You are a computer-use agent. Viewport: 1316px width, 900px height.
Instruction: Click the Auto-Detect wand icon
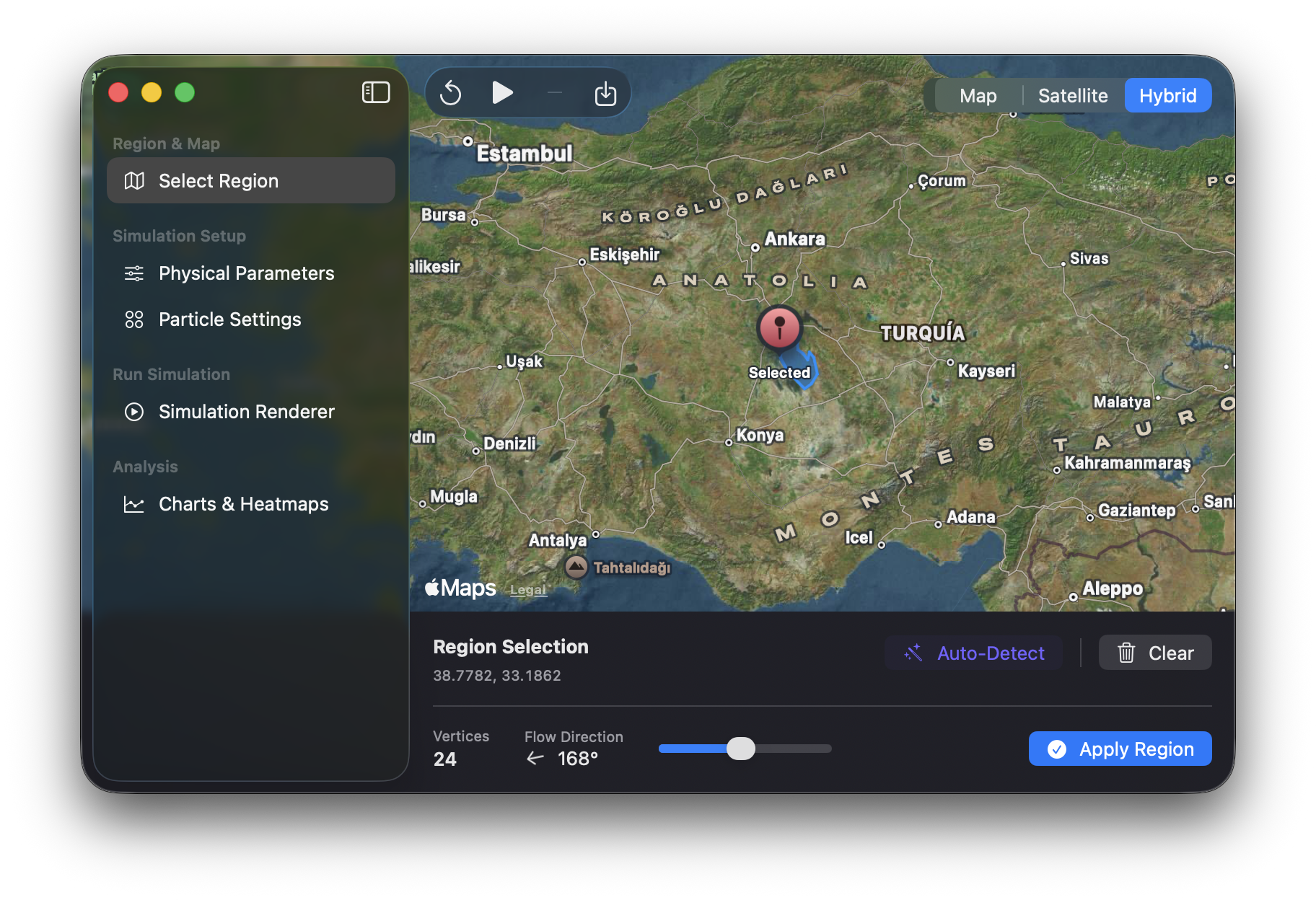(913, 653)
